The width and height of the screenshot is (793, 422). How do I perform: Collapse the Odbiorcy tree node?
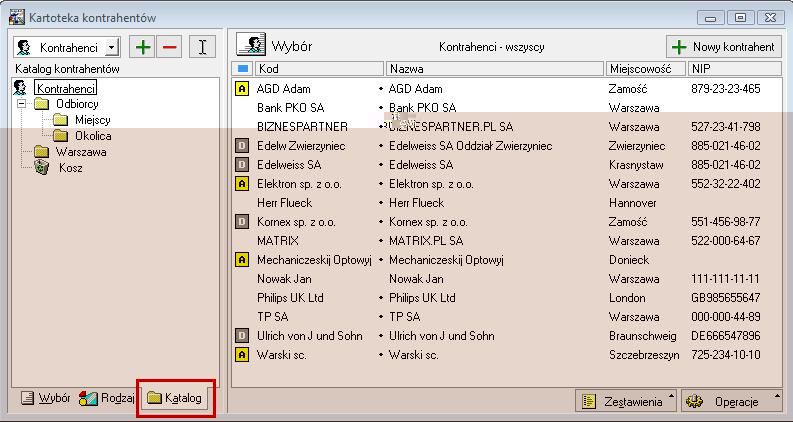pos(21,104)
